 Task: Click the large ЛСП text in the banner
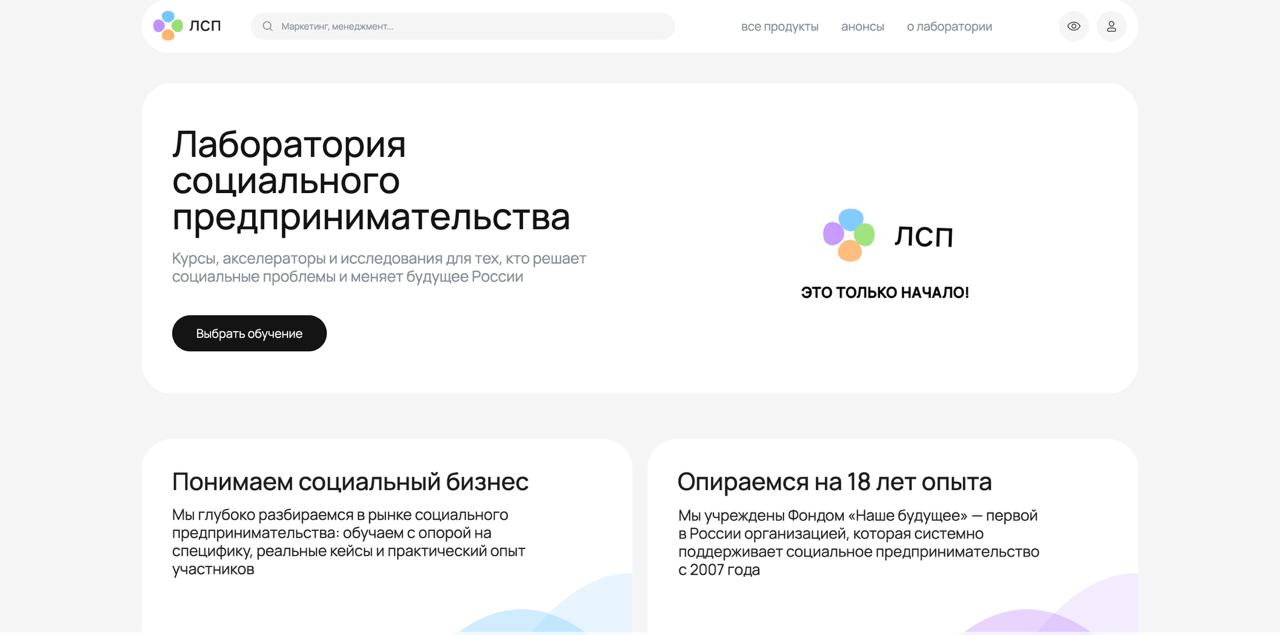tap(923, 237)
